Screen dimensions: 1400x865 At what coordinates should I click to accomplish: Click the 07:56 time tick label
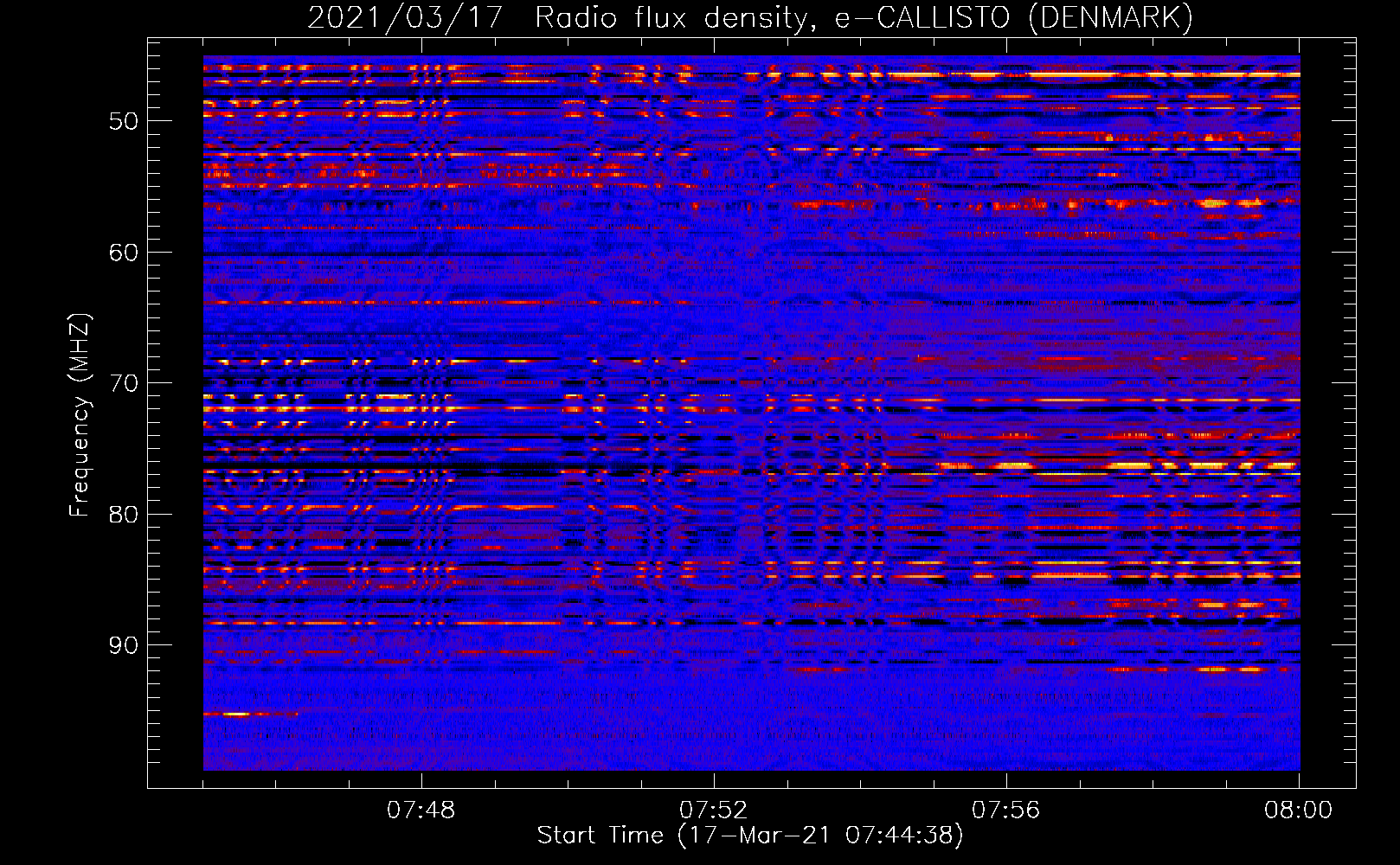(1006, 811)
